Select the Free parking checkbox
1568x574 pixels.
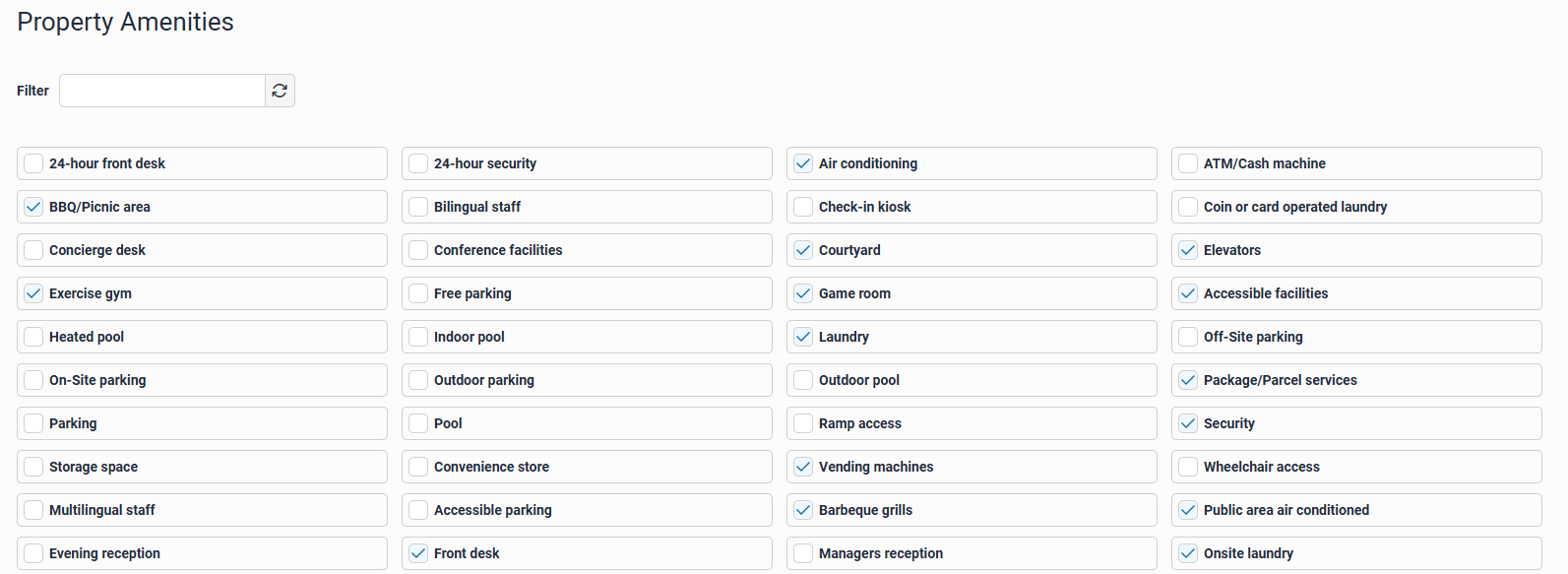418,293
